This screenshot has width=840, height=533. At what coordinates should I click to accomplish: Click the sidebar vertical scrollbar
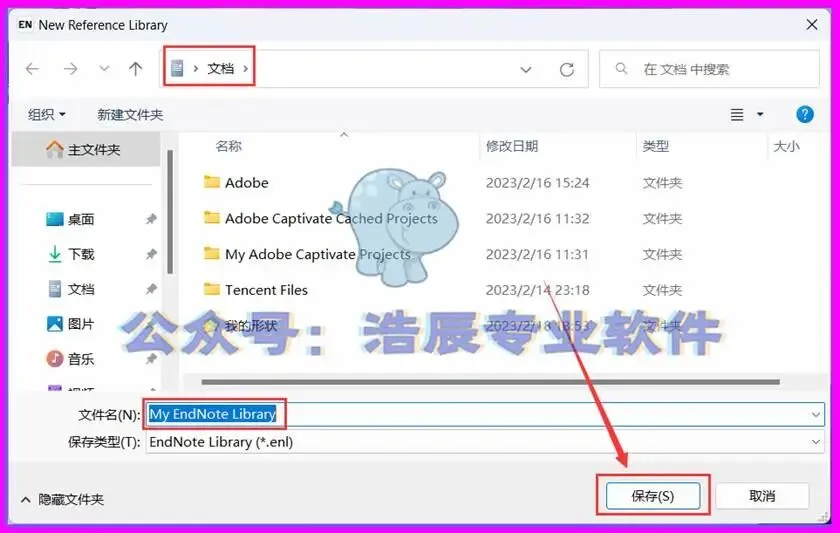coord(170,212)
